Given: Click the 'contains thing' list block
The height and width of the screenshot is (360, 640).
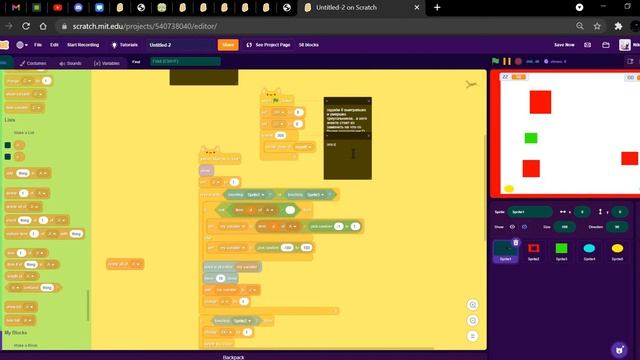Looking at the screenshot, I should click(x=33, y=288).
